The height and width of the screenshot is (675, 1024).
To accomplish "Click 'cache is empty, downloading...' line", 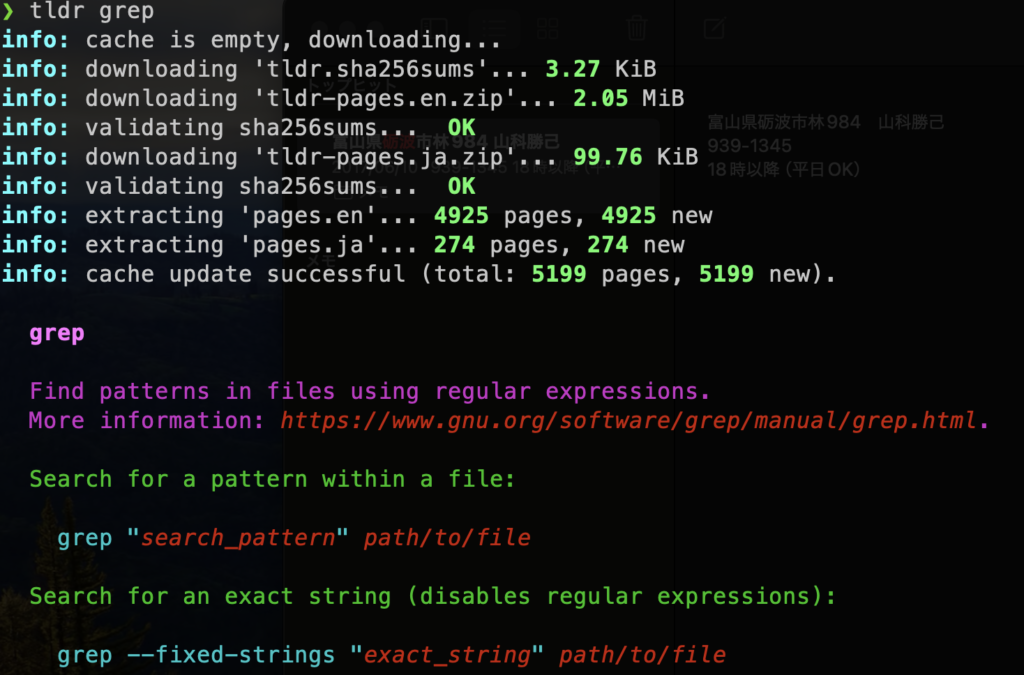I will [293, 40].
